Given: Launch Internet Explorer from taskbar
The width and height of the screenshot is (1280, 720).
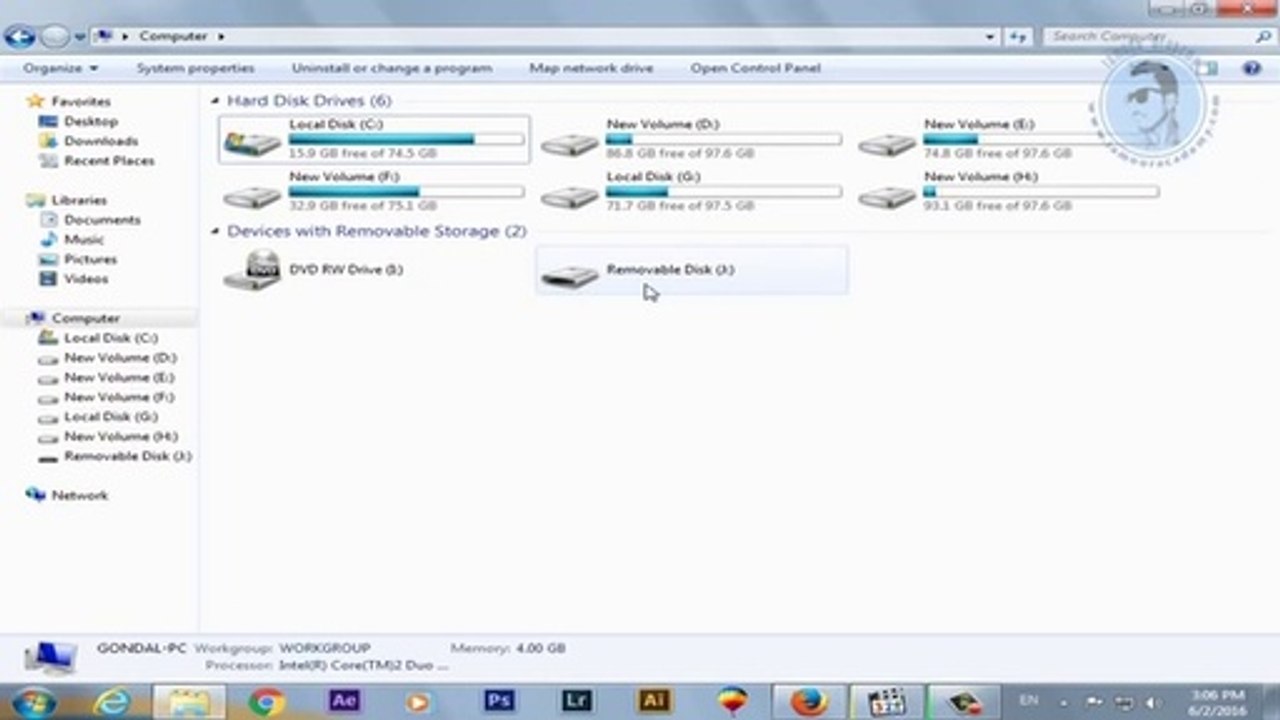Looking at the screenshot, I should 112,701.
